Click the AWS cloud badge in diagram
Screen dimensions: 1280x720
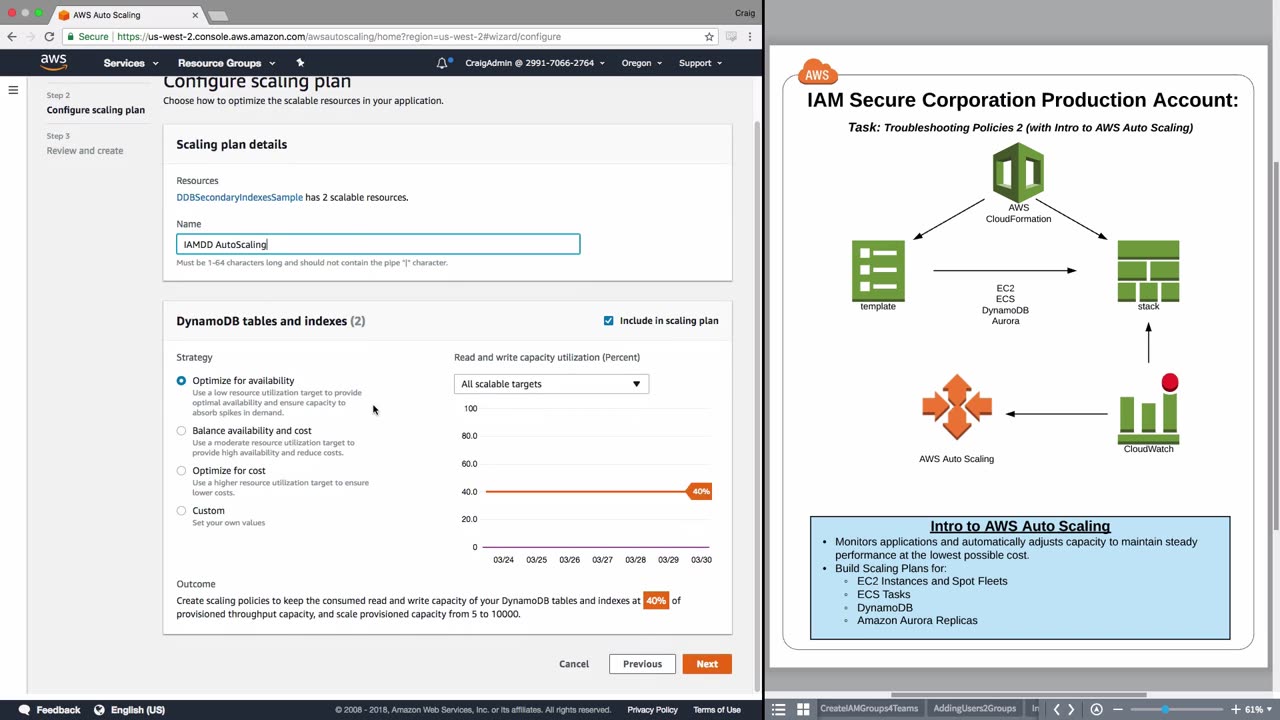(817, 74)
